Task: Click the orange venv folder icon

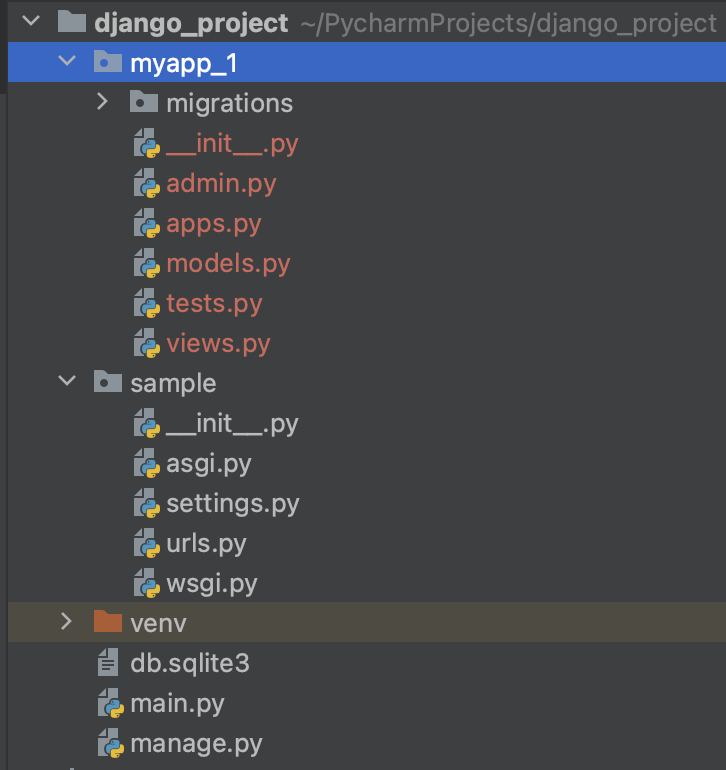Action: [108, 622]
